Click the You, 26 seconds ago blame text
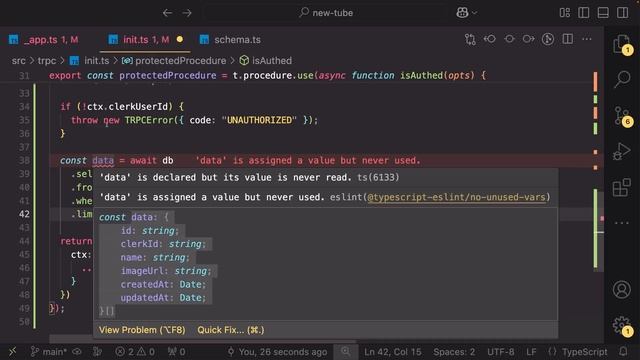The height and width of the screenshot is (360, 640). click(x=277, y=351)
